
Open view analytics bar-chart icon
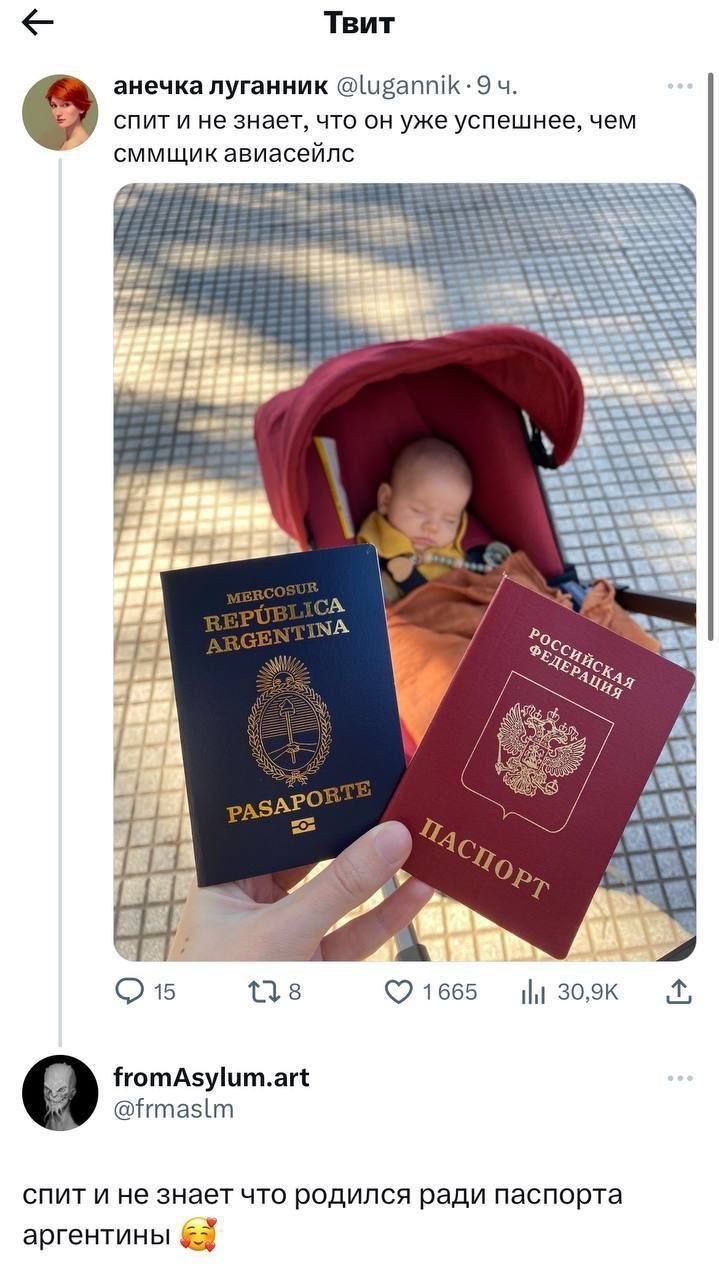[x=532, y=991]
